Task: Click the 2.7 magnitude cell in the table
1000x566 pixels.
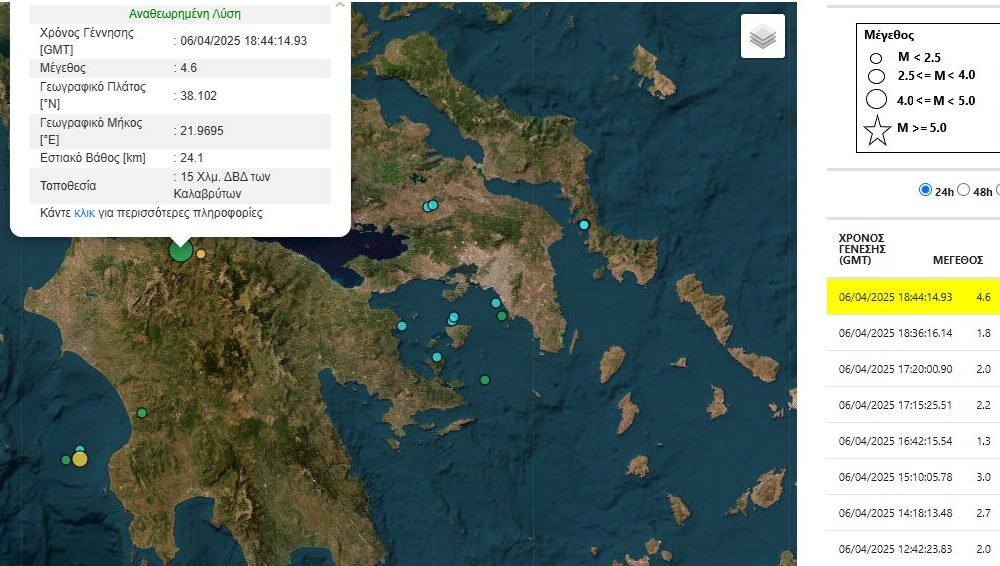Action: 983,513
